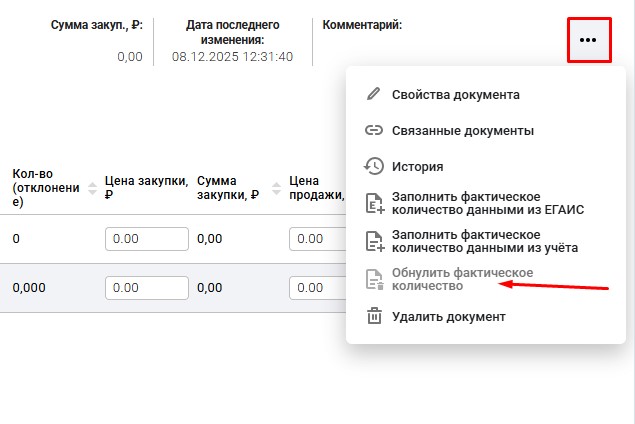
Task: Click the pencil icon for document properties
Action: point(373,94)
